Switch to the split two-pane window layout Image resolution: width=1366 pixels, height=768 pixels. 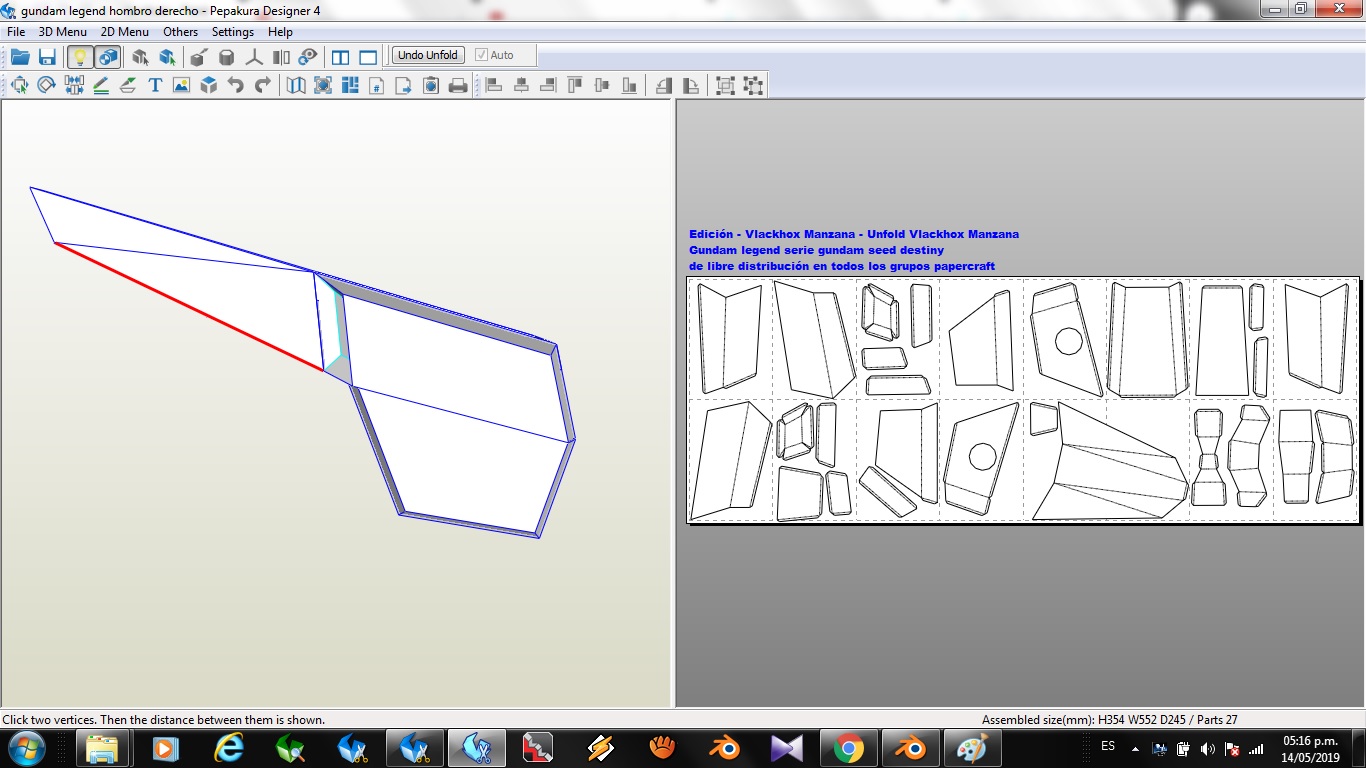click(x=341, y=57)
